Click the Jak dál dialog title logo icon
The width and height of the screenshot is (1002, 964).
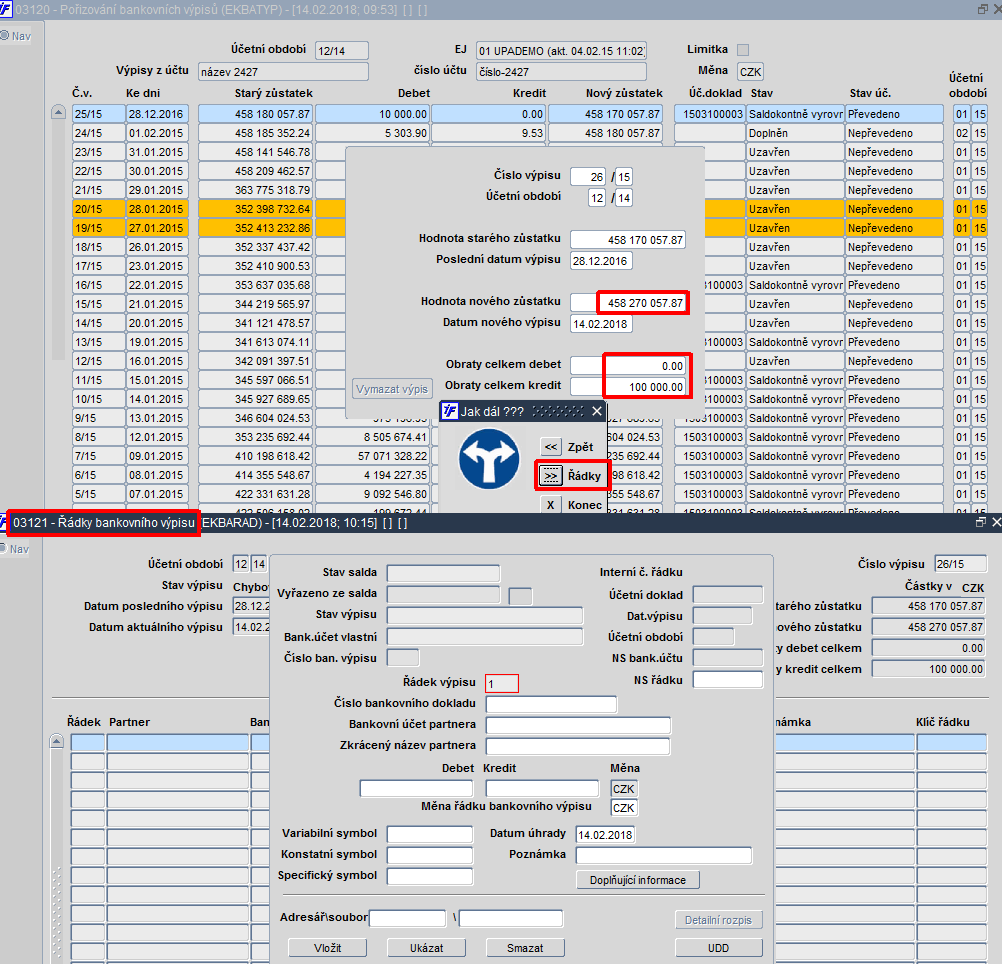click(x=450, y=411)
